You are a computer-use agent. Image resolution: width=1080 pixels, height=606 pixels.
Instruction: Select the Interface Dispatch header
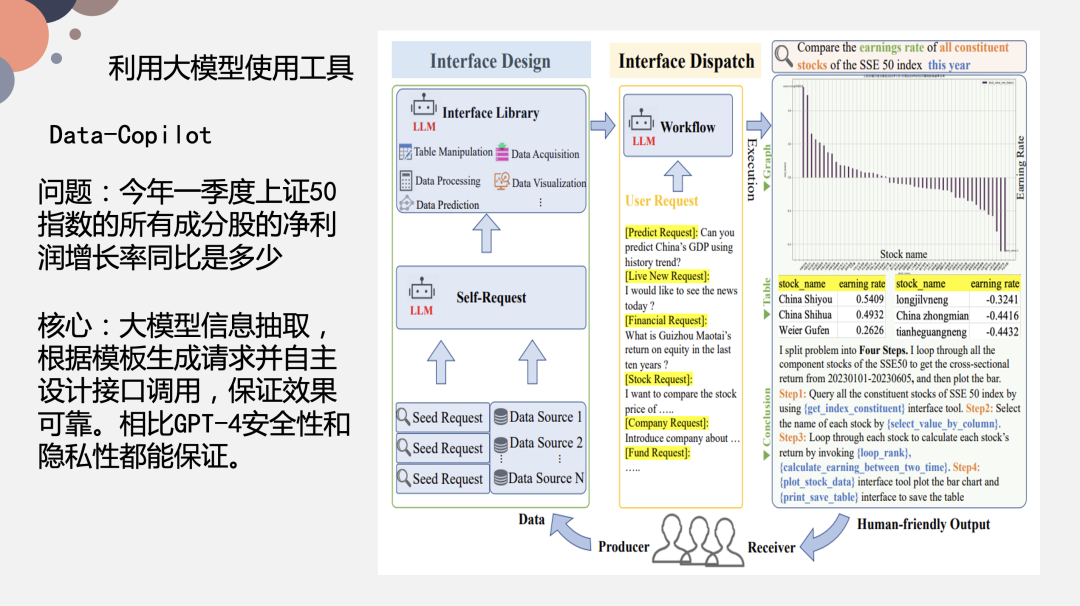point(685,62)
